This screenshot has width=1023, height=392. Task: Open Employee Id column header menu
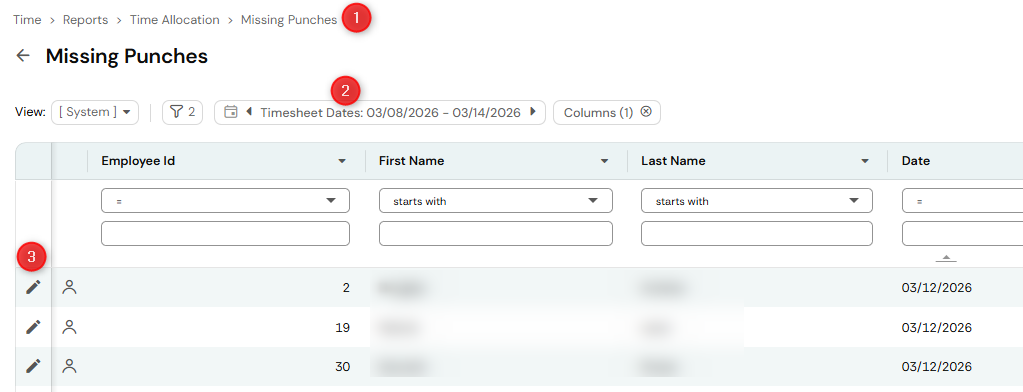pyautogui.click(x=342, y=161)
